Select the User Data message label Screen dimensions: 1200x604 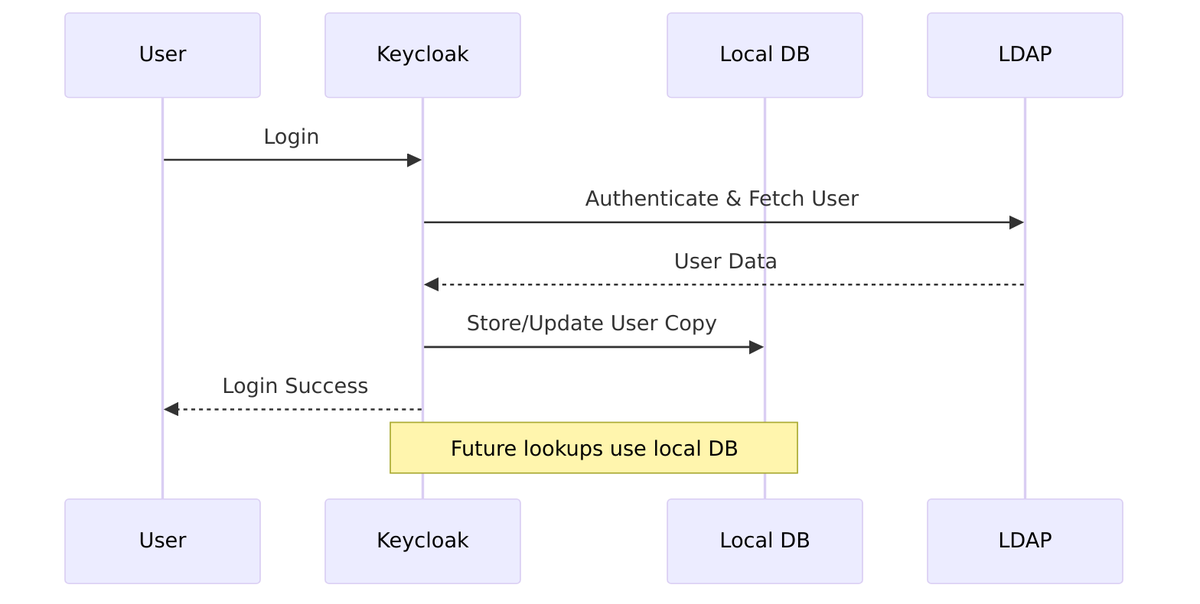tap(725, 262)
